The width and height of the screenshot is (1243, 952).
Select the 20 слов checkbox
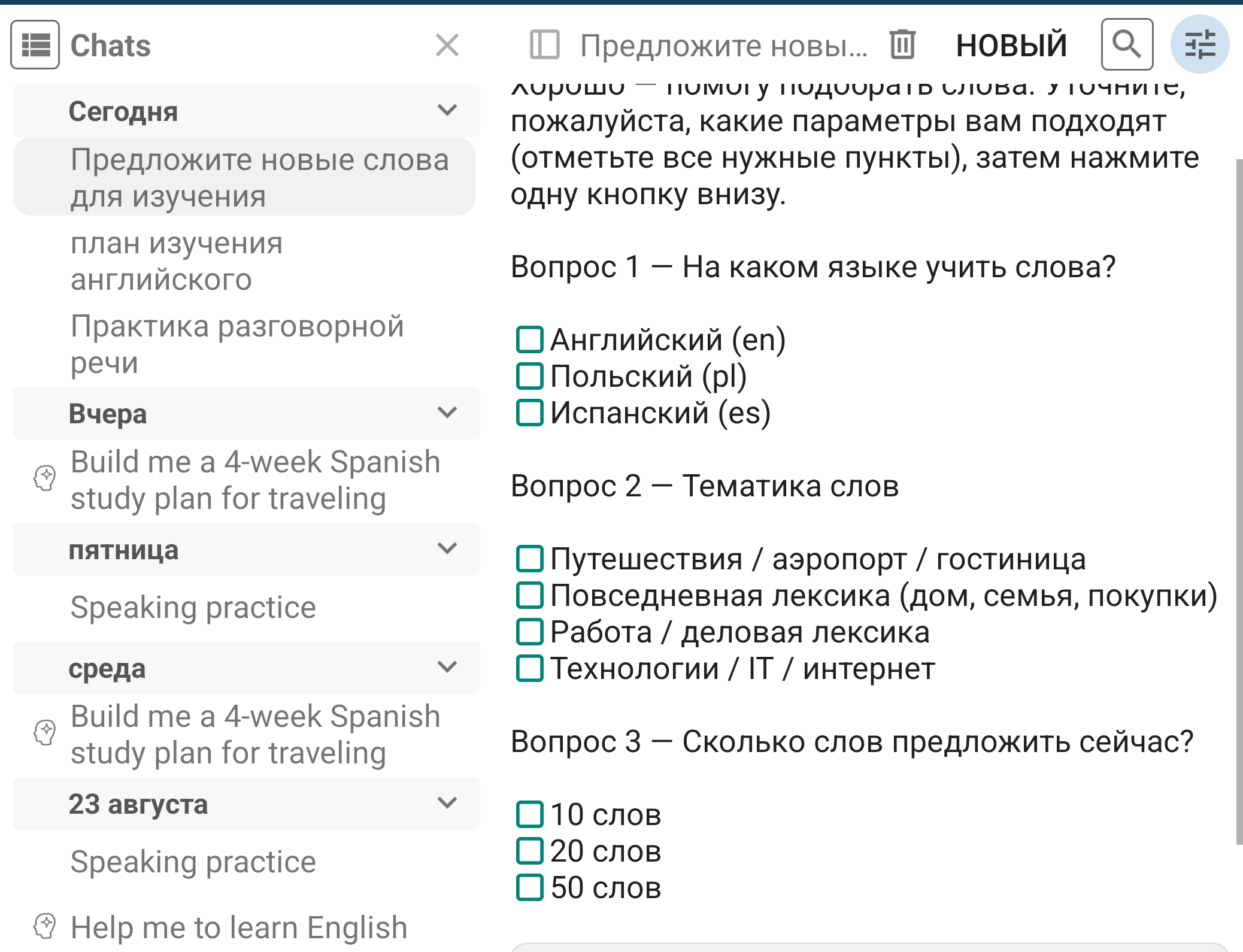(x=530, y=851)
